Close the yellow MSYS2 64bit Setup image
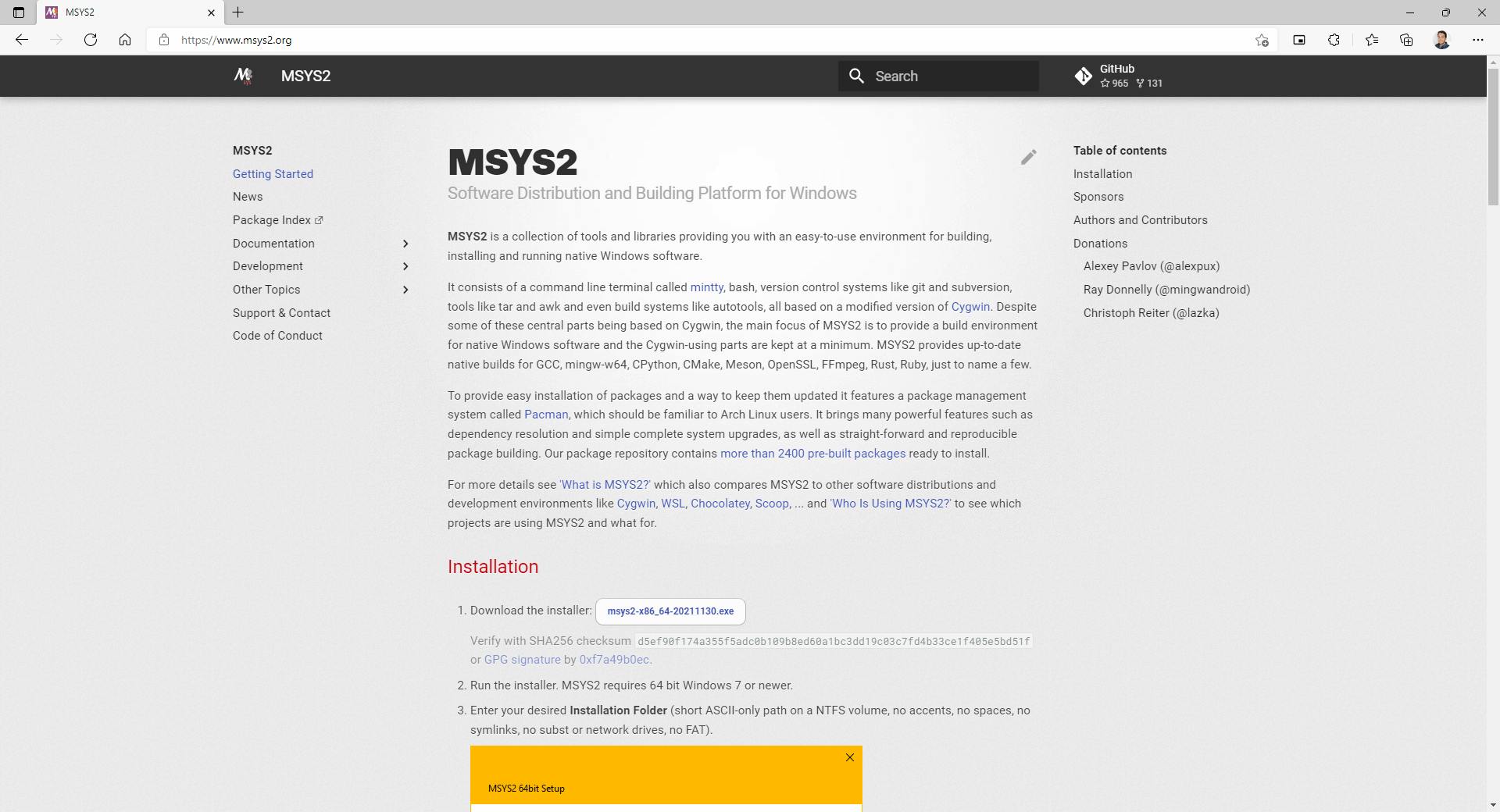This screenshot has height=812, width=1500. tap(850, 757)
